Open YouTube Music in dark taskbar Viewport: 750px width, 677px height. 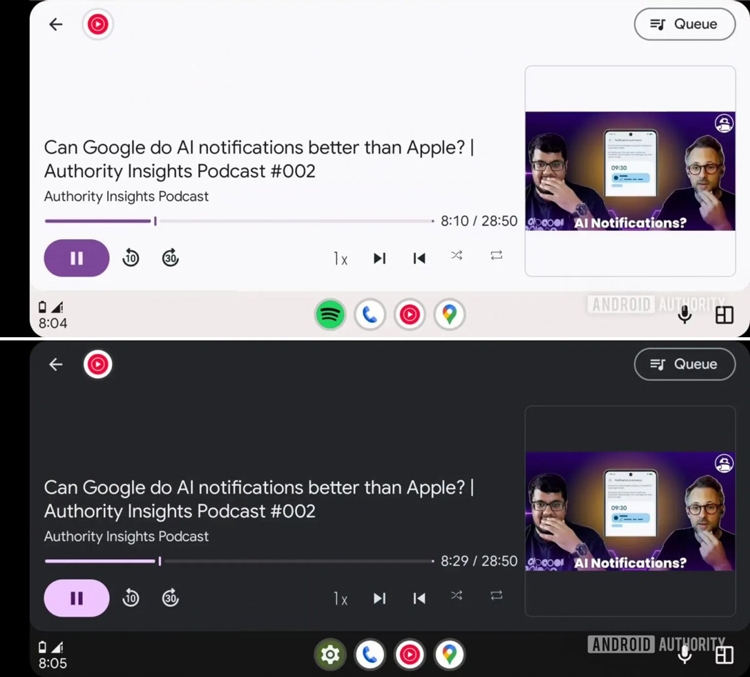click(410, 654)
